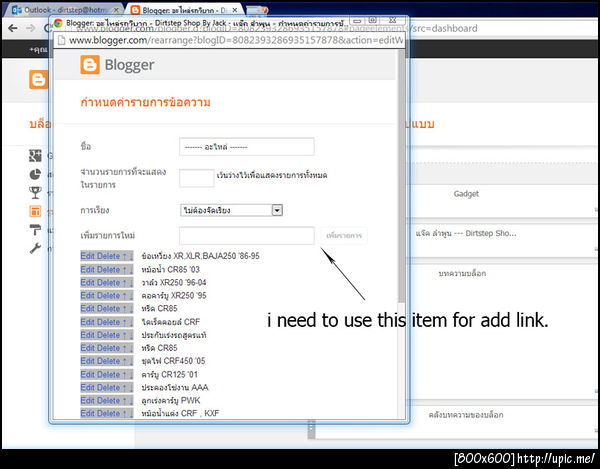Click the Blogger logo in the popup header

click(117, 65)
